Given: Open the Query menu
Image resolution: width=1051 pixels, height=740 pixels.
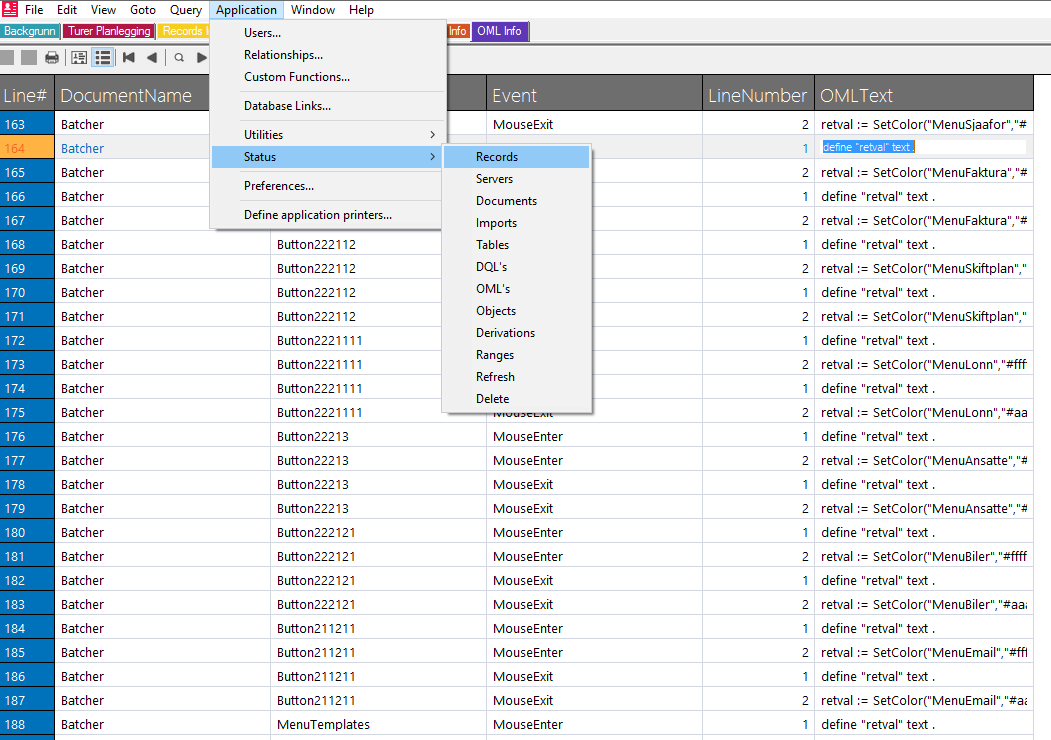Looking at the screenshot, I should coord(186,10).
